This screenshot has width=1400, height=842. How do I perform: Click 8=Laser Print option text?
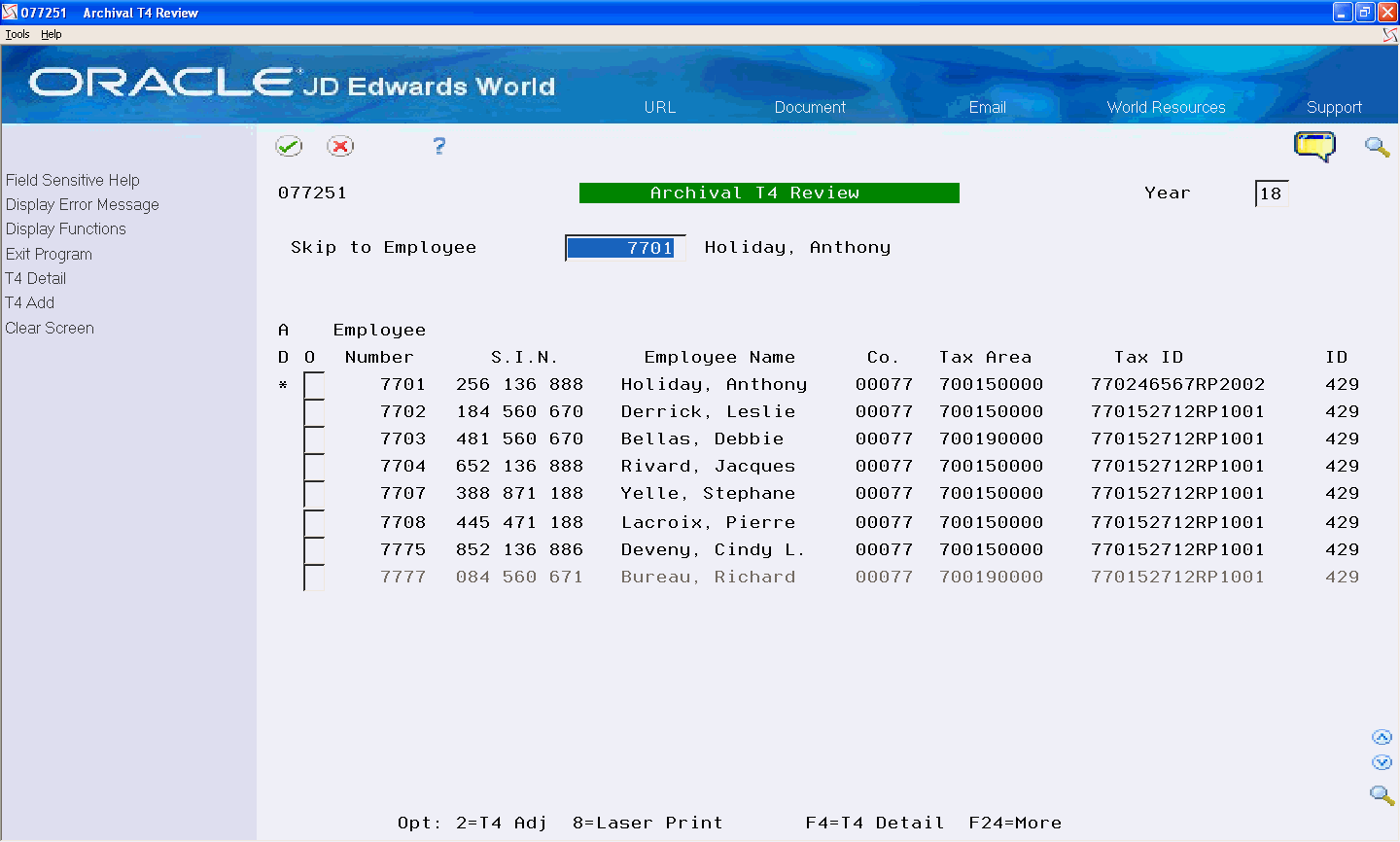[647, 824]
